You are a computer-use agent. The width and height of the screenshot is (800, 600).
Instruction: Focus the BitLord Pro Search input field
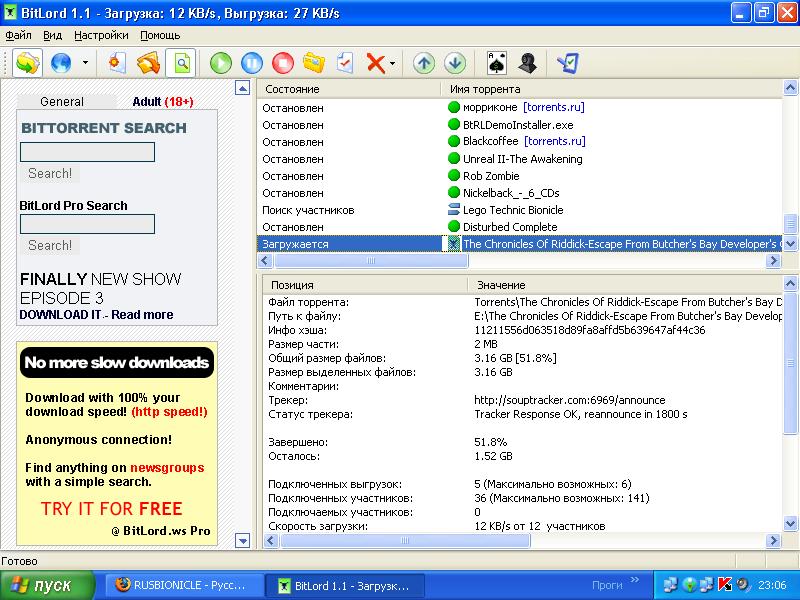pos(87,224)
